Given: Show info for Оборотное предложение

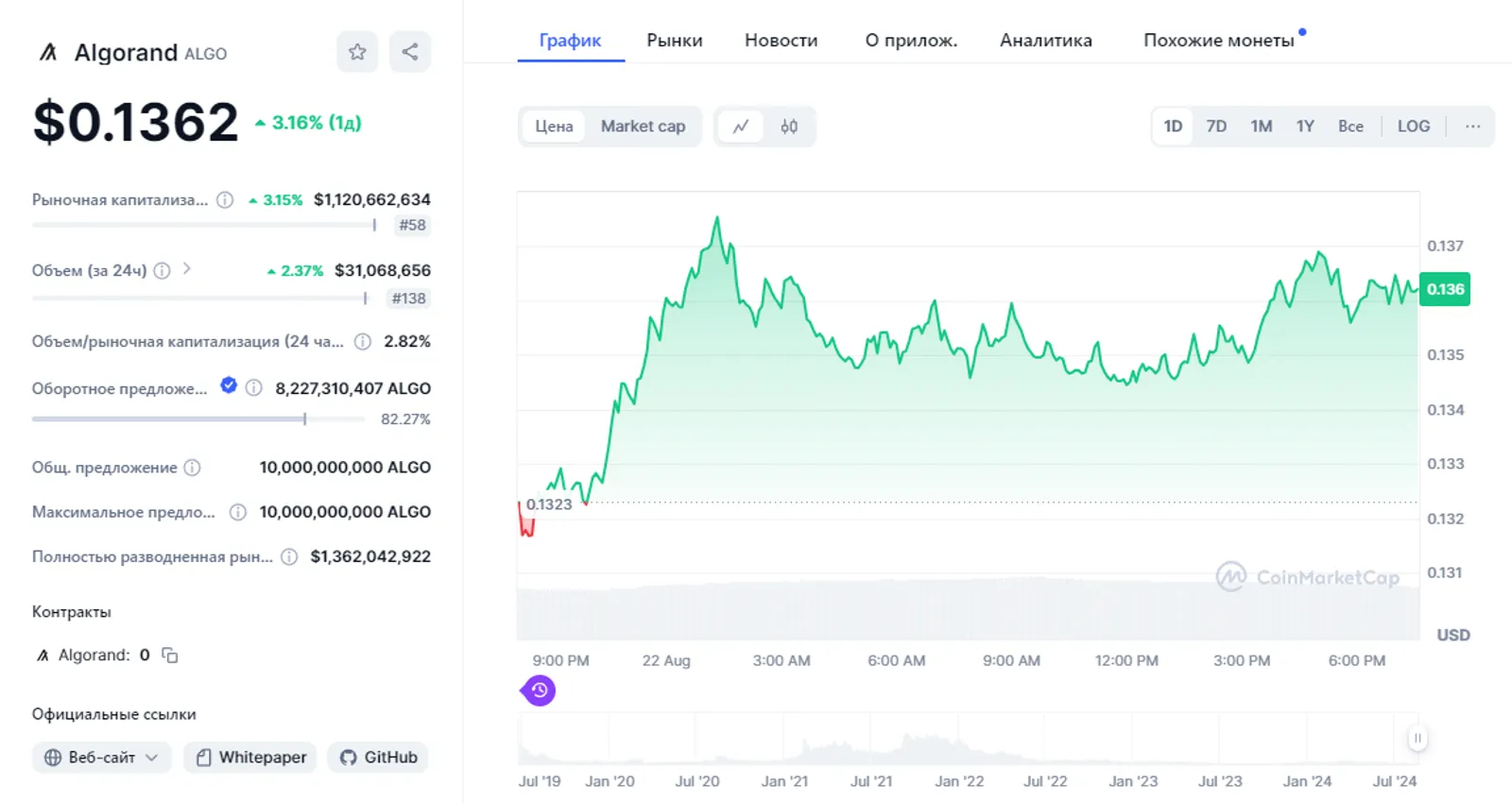Looking at the screenshot, I should [253, 387].
